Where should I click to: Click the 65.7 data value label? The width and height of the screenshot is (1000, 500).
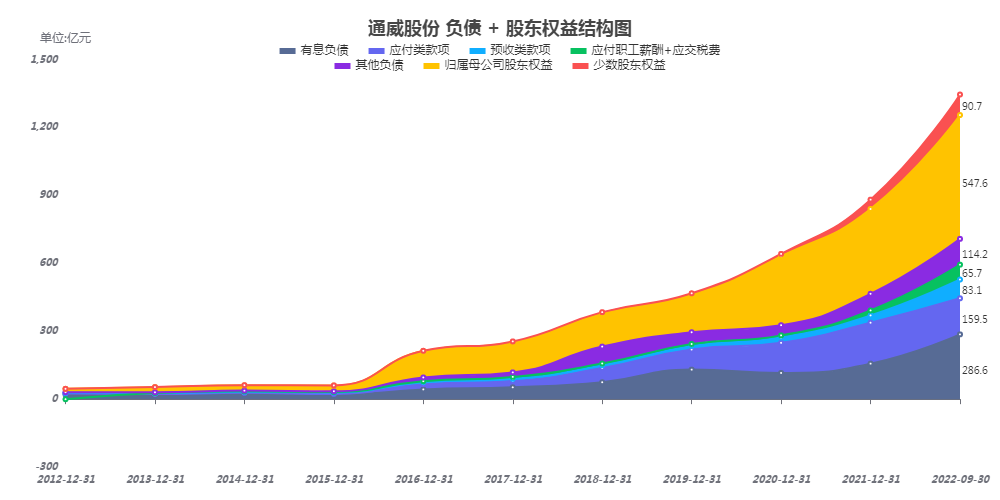(972, 273)
